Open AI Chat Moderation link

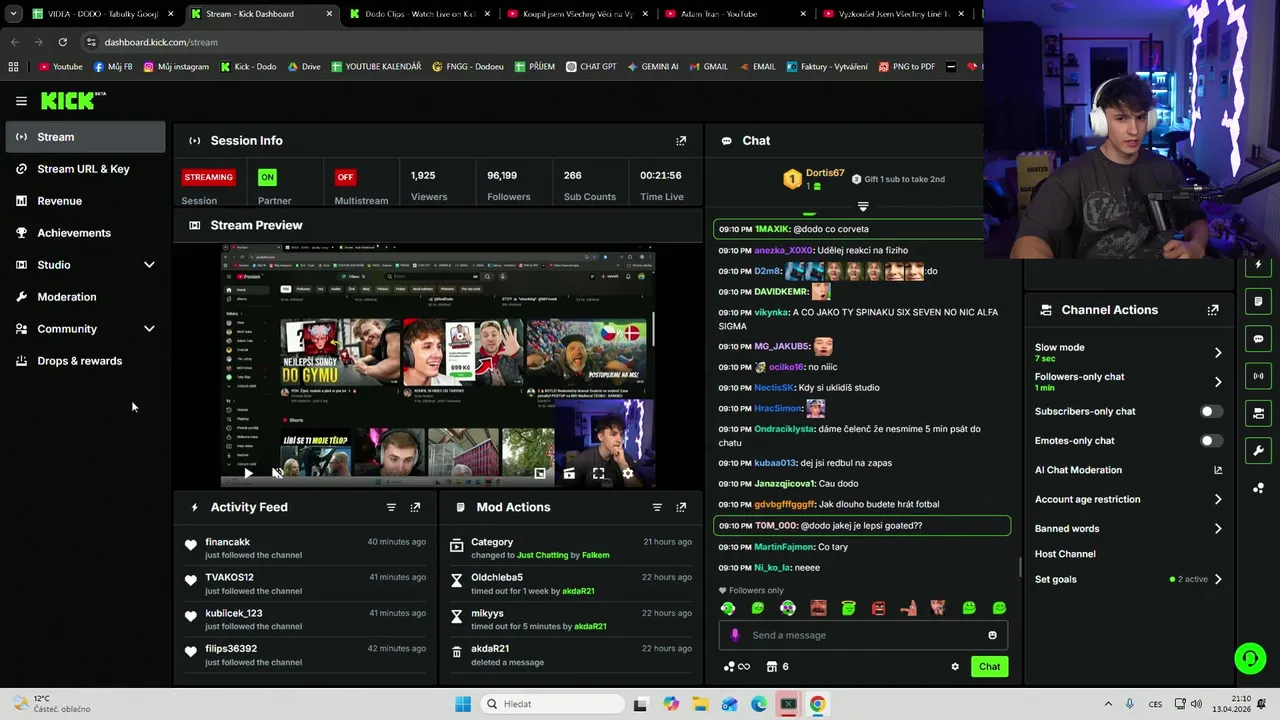1128,470
